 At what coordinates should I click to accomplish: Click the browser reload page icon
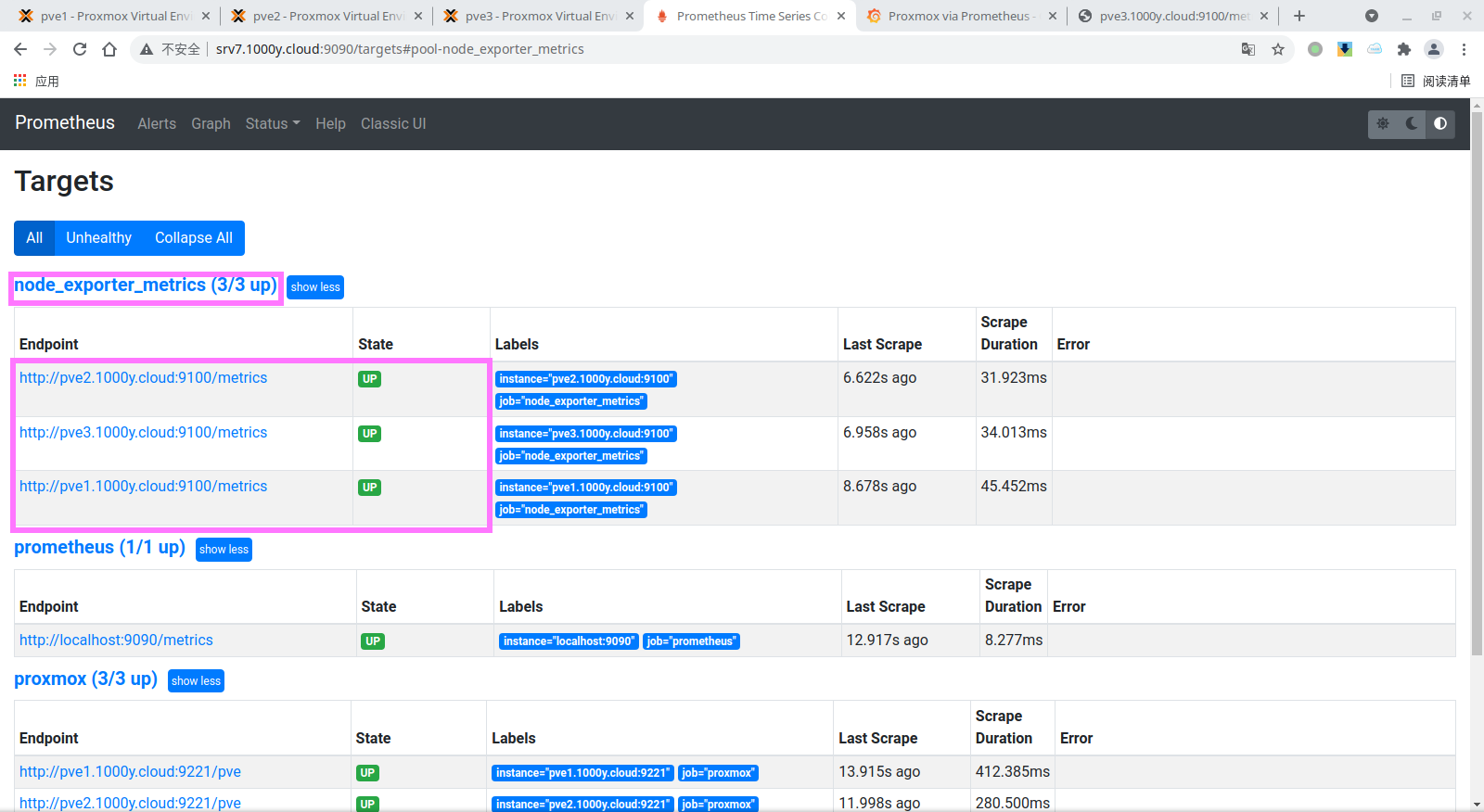80,49
